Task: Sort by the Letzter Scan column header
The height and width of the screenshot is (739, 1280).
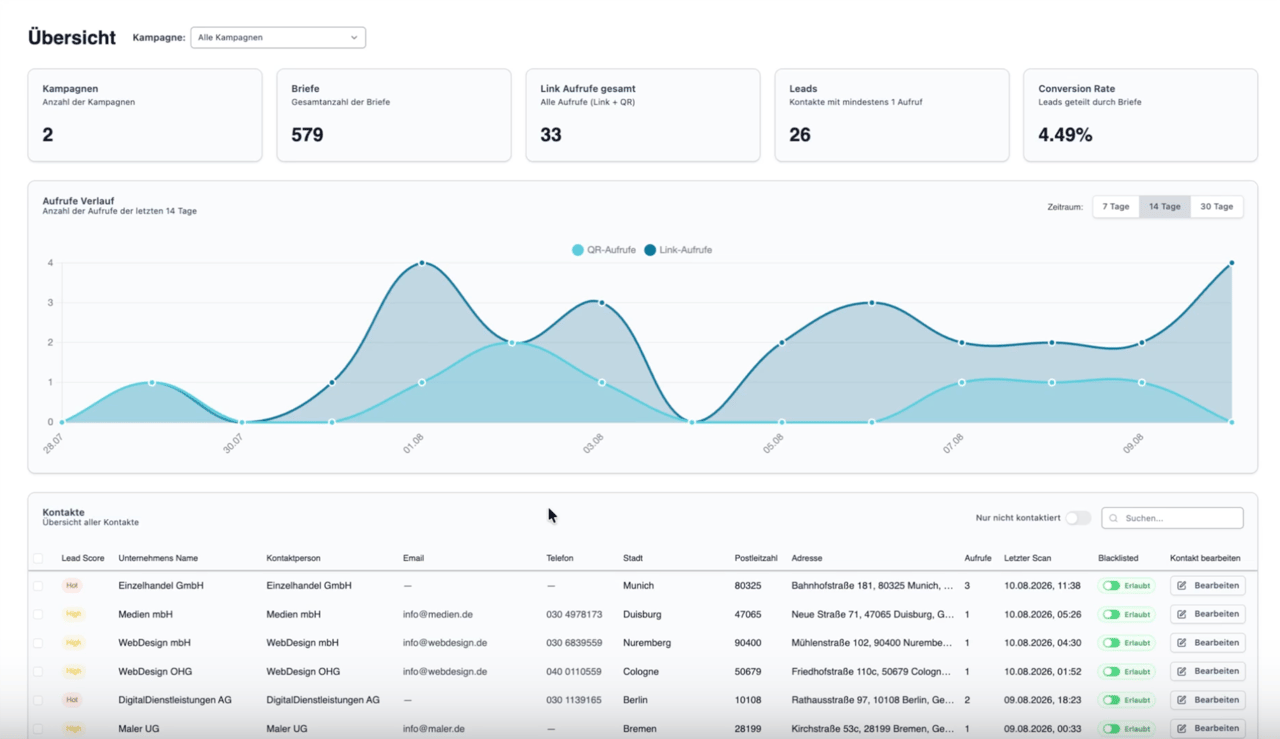Action: tap(1030, 558)
